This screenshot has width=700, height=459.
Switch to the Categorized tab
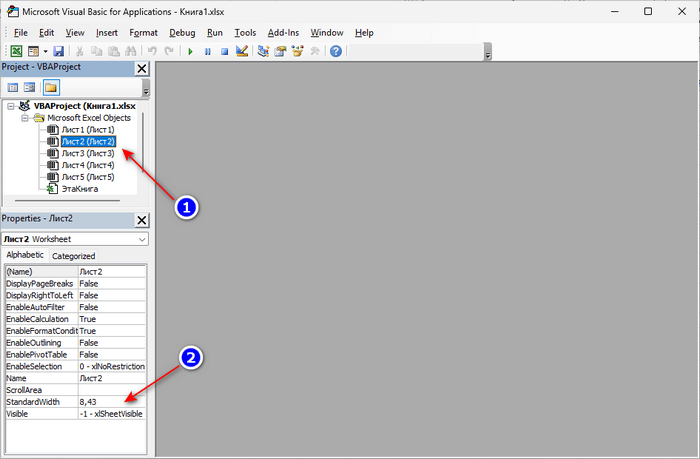click(73, 256)
